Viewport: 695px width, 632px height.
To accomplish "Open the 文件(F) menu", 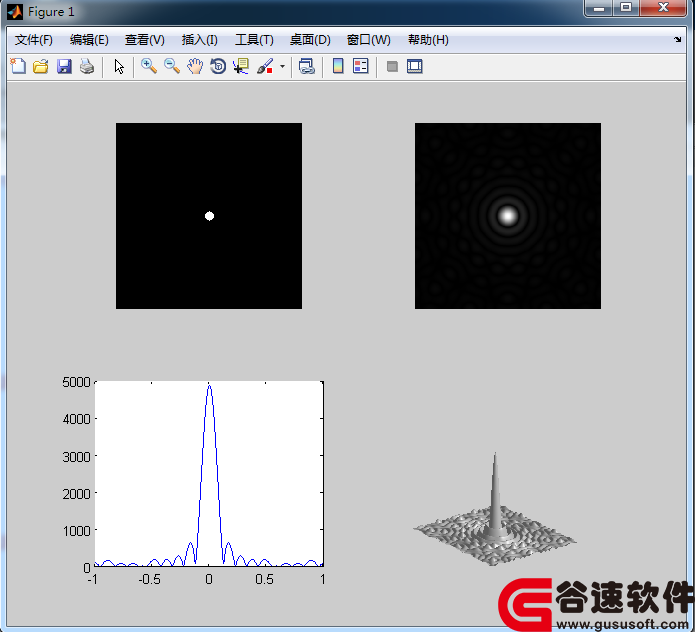I will point(34,40).
